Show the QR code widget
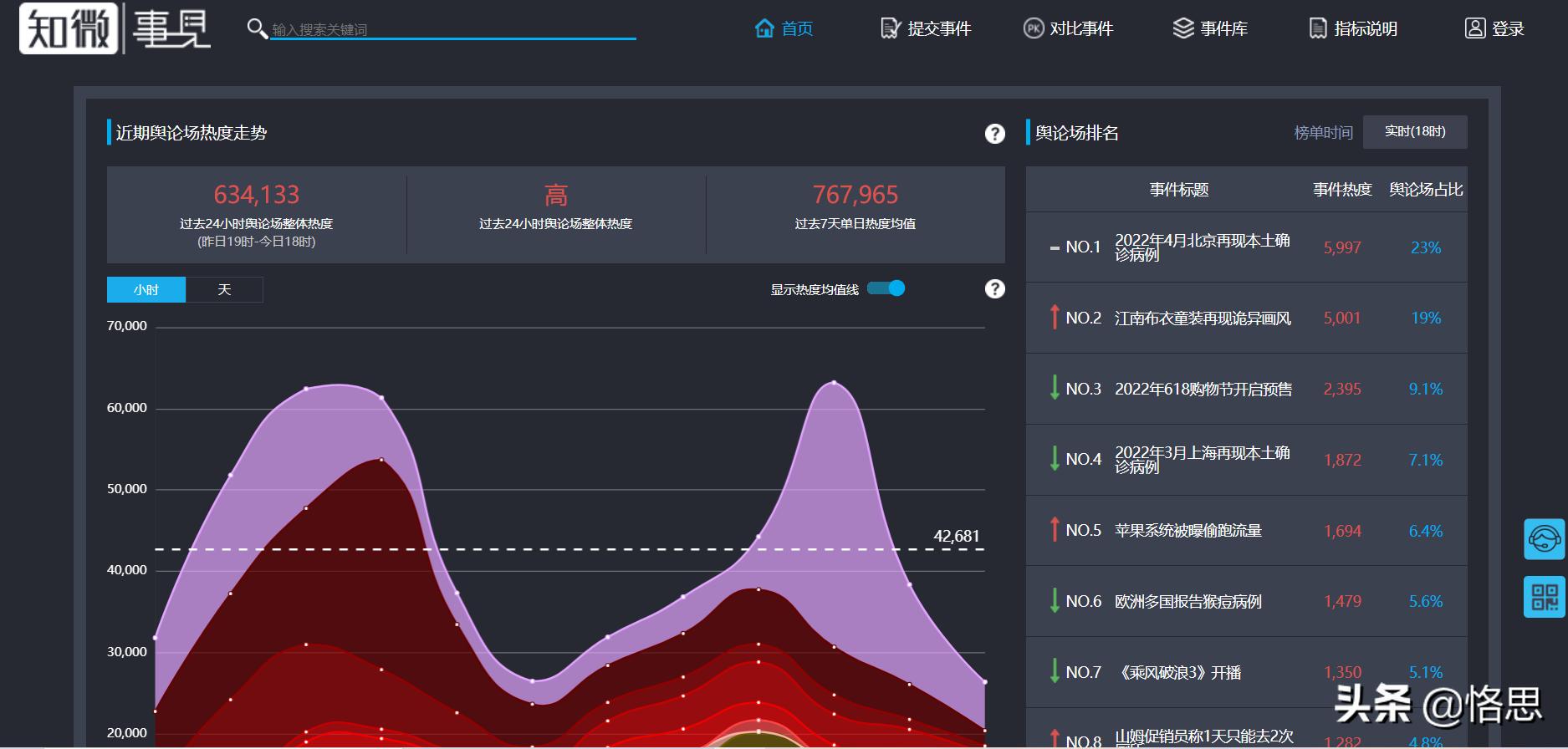The width and height of the screenshot is (1568, 749). tap(1544, 597)
